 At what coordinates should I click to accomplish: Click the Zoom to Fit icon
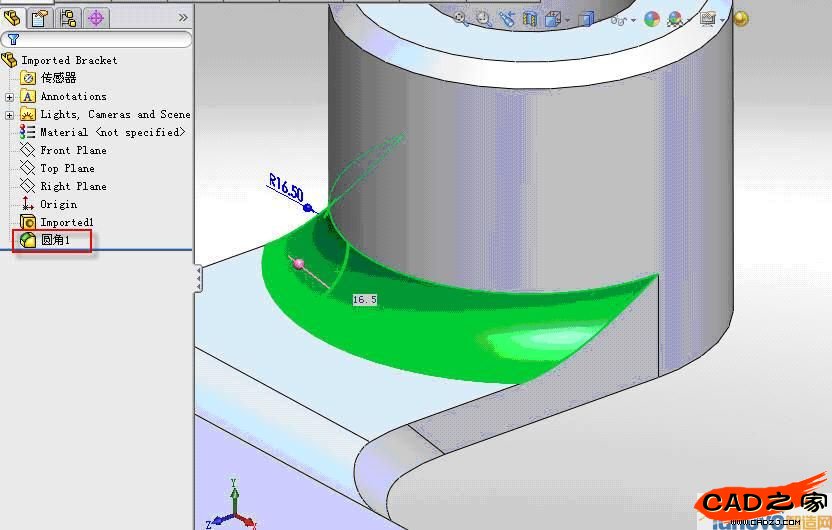pyautogui.click(x=462, y=19)
